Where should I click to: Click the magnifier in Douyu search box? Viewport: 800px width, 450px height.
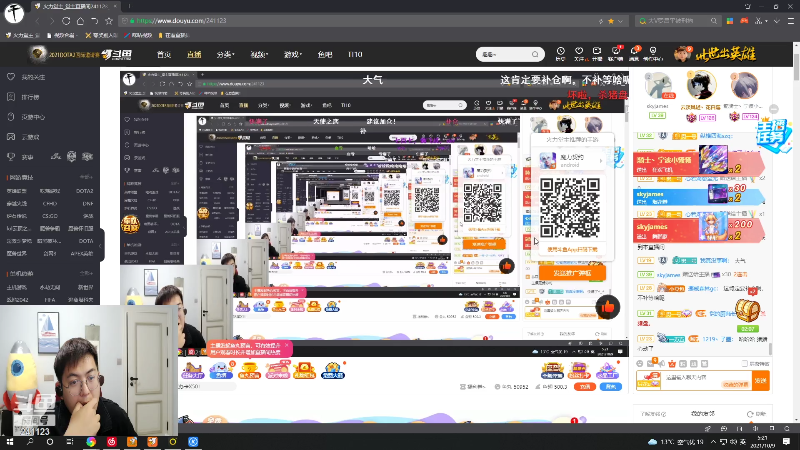click(535, 54)
